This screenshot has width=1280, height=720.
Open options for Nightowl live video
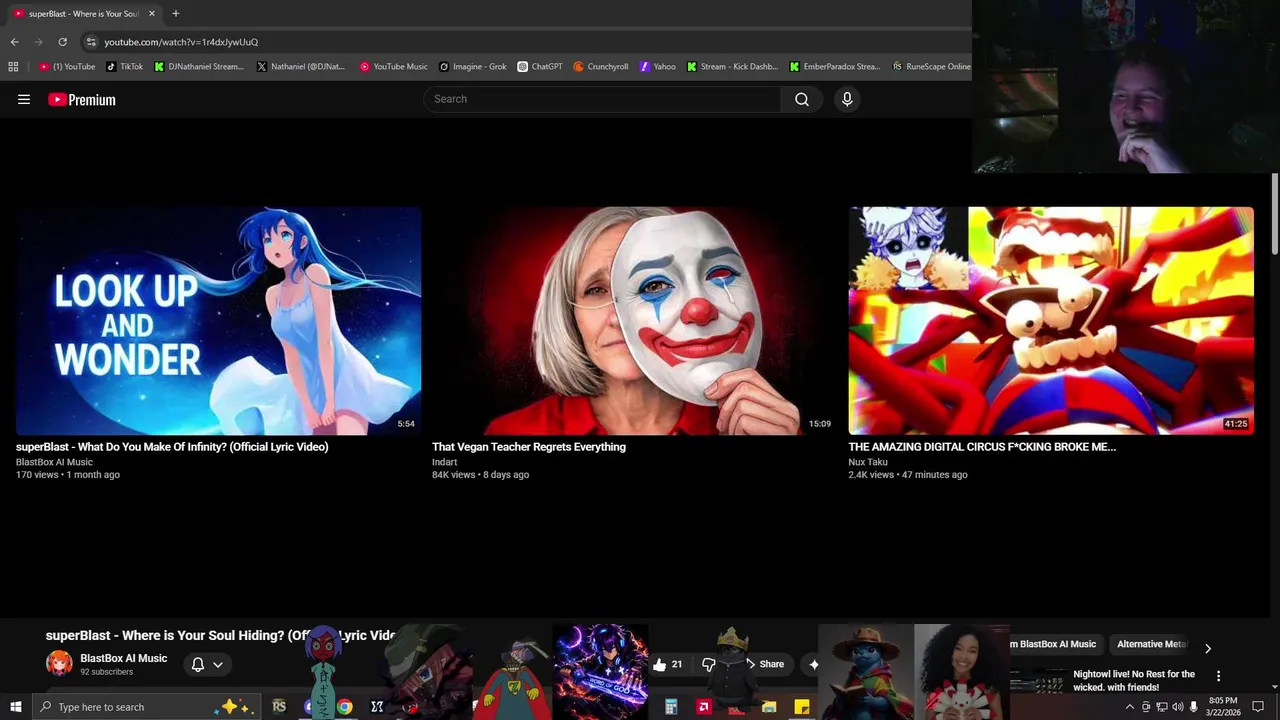coord(1218,677)
